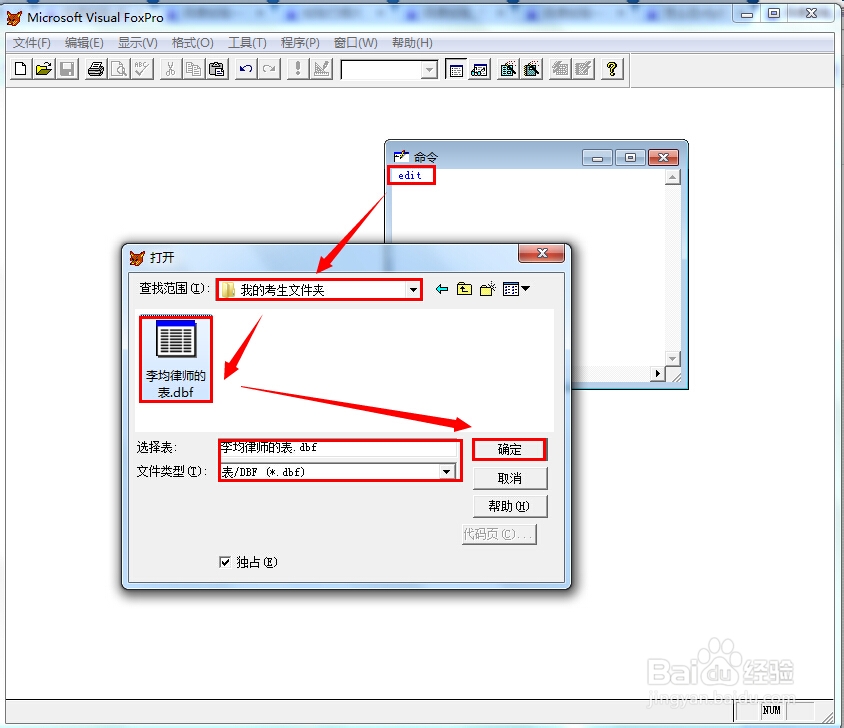Open the 文件(F) menu
The image size is (844, 728).
tap(31, 43)
